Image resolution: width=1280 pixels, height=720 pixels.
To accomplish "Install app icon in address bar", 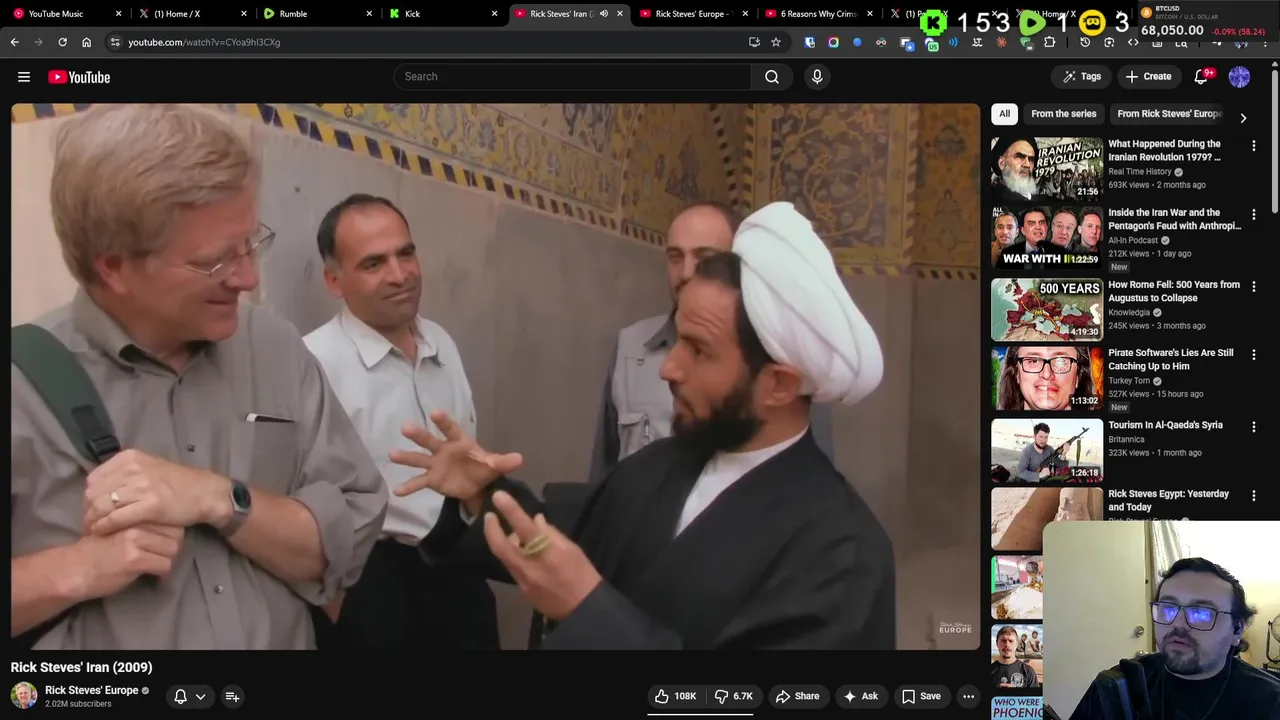I will pos(754,42).
